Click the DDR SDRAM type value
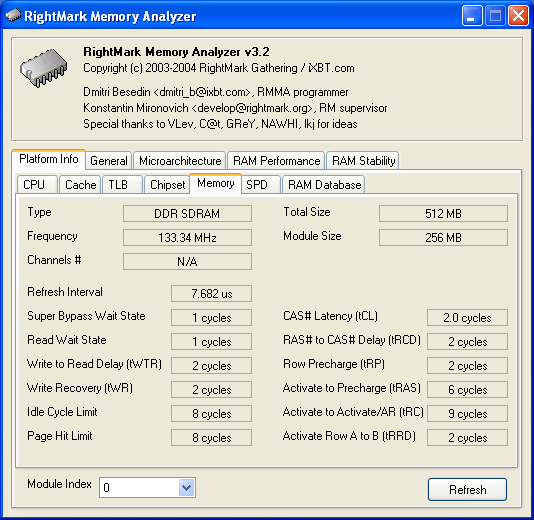 point(187,214)
